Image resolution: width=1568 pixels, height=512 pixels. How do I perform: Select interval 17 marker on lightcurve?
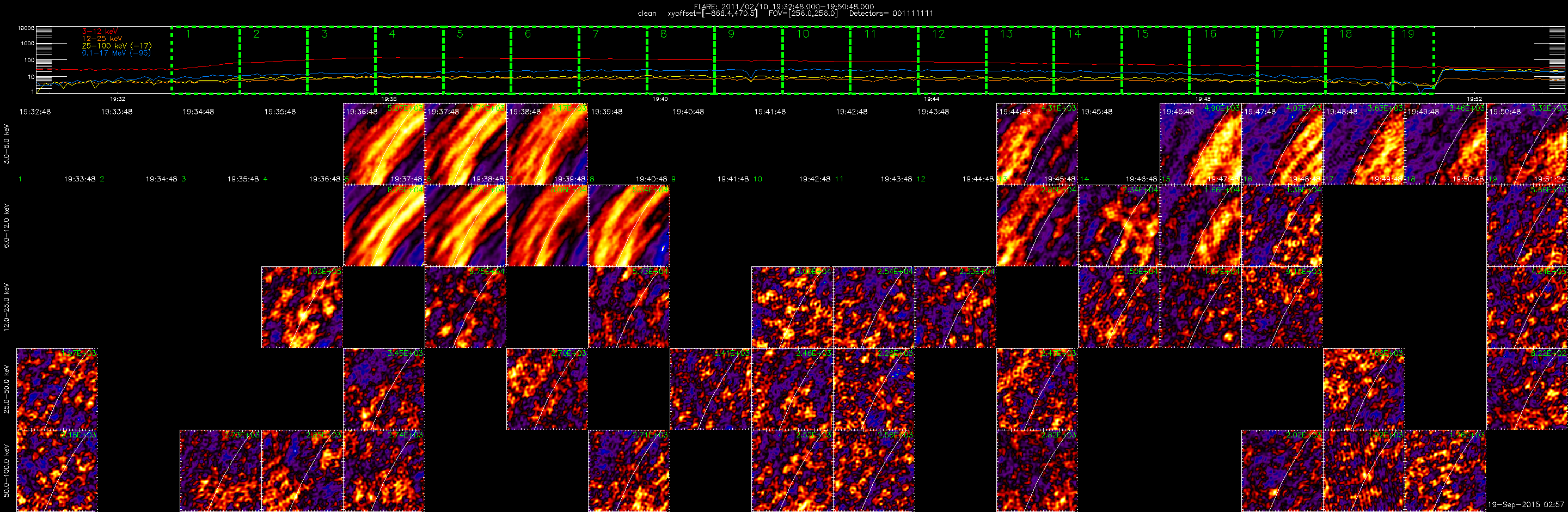[1277, 34]
